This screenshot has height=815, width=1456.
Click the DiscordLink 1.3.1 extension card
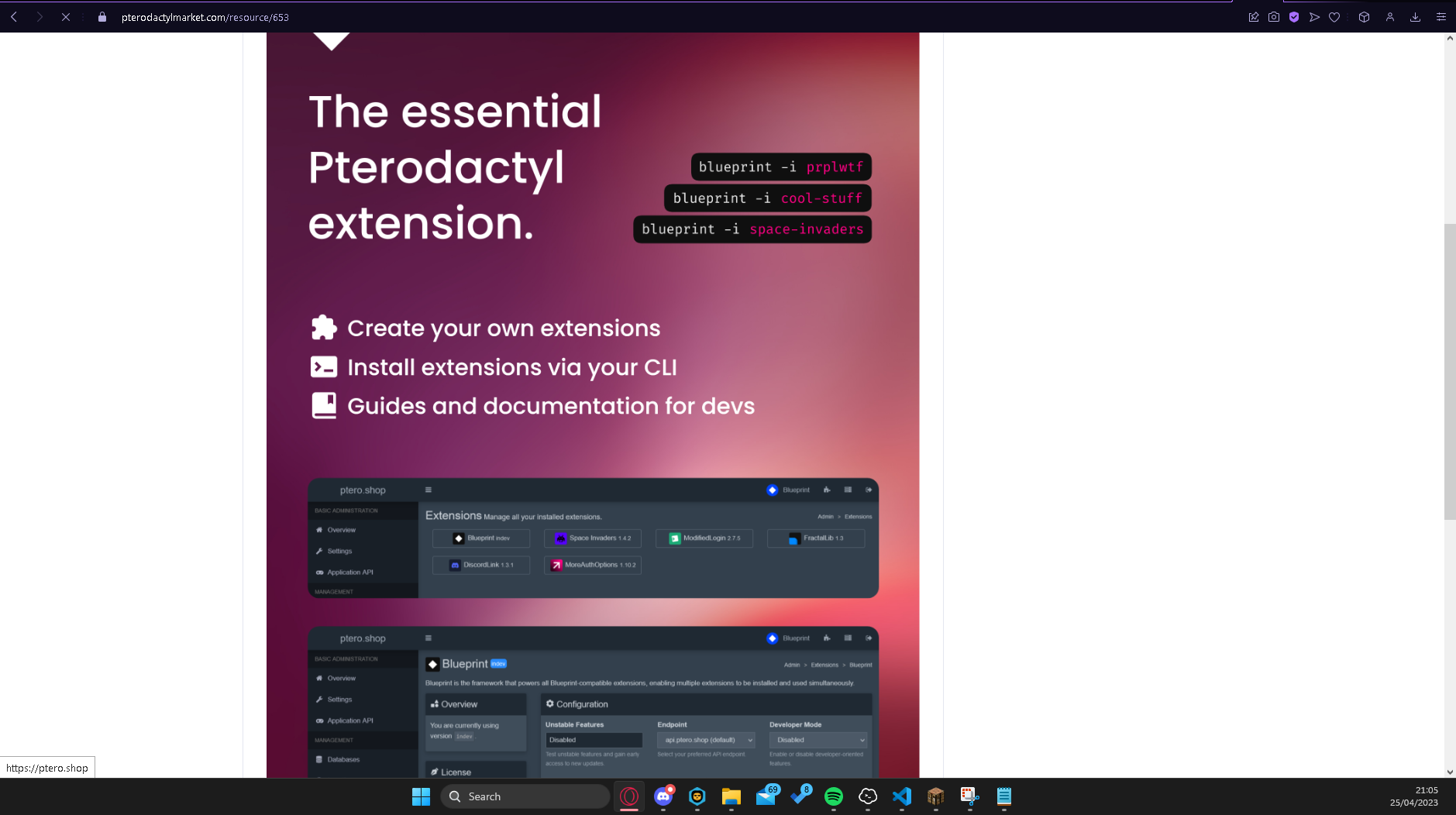(481, 565)
